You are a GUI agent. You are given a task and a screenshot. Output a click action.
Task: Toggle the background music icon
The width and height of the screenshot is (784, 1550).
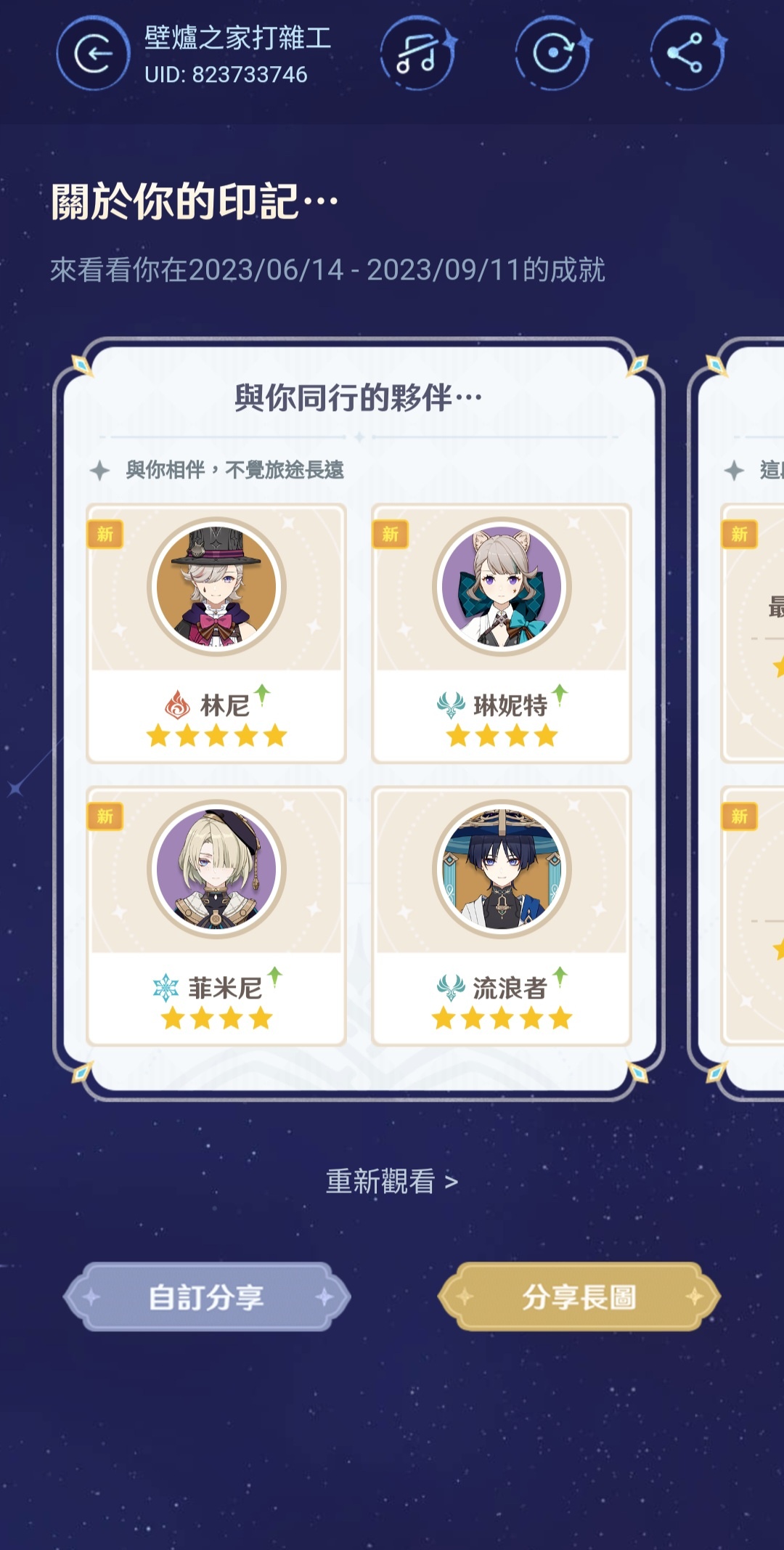tap(418, 53)
